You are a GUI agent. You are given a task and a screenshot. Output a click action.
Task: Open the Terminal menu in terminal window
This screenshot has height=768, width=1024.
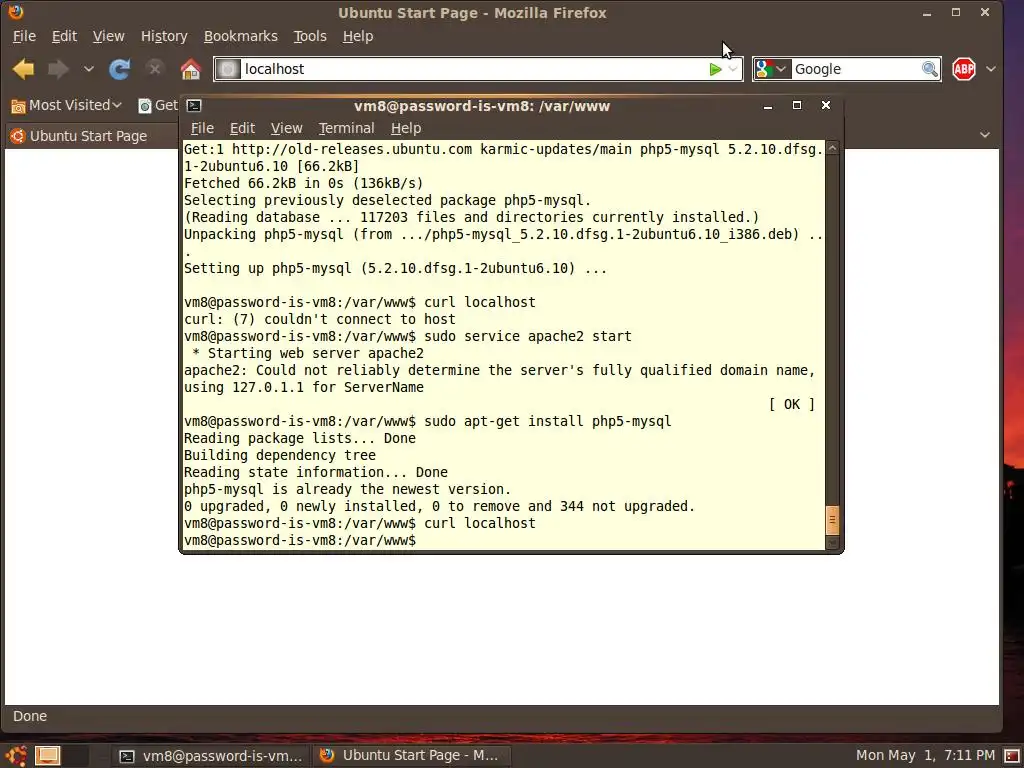(347, 128)
